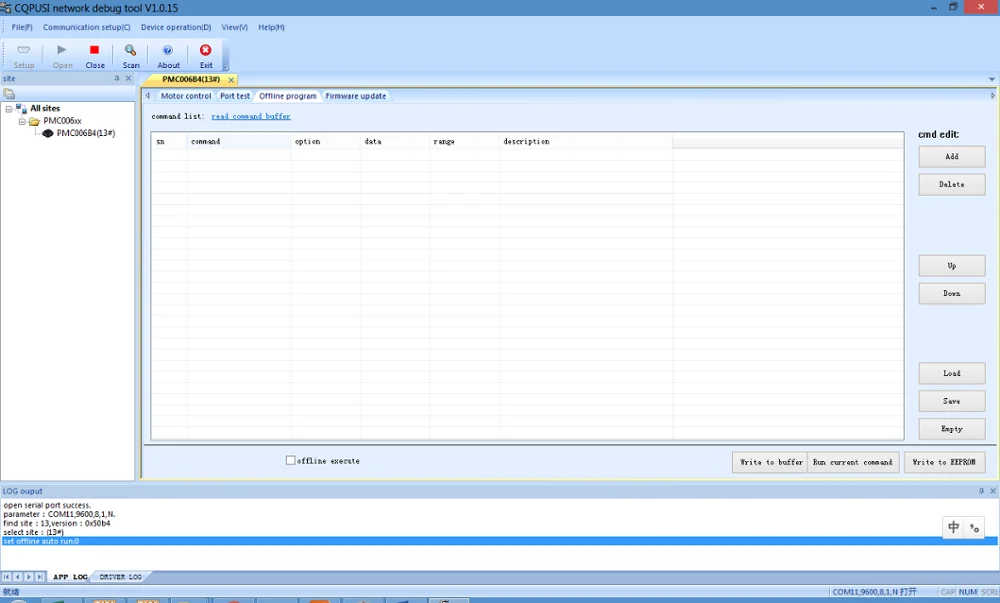Viewport: 1000px width, 603px height.
Task: Click the IME punctuation mode icon
Action: (974, 527)
